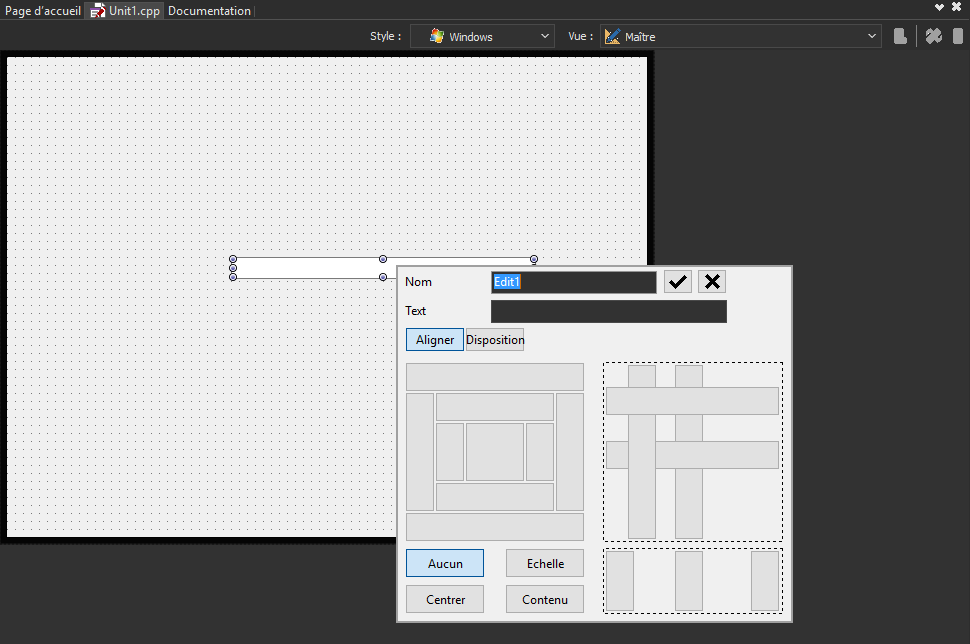Grab the bottom-middle sizing handle of the edit box
The width and height of the screenshot is (970, 644).
click(383, 277)
